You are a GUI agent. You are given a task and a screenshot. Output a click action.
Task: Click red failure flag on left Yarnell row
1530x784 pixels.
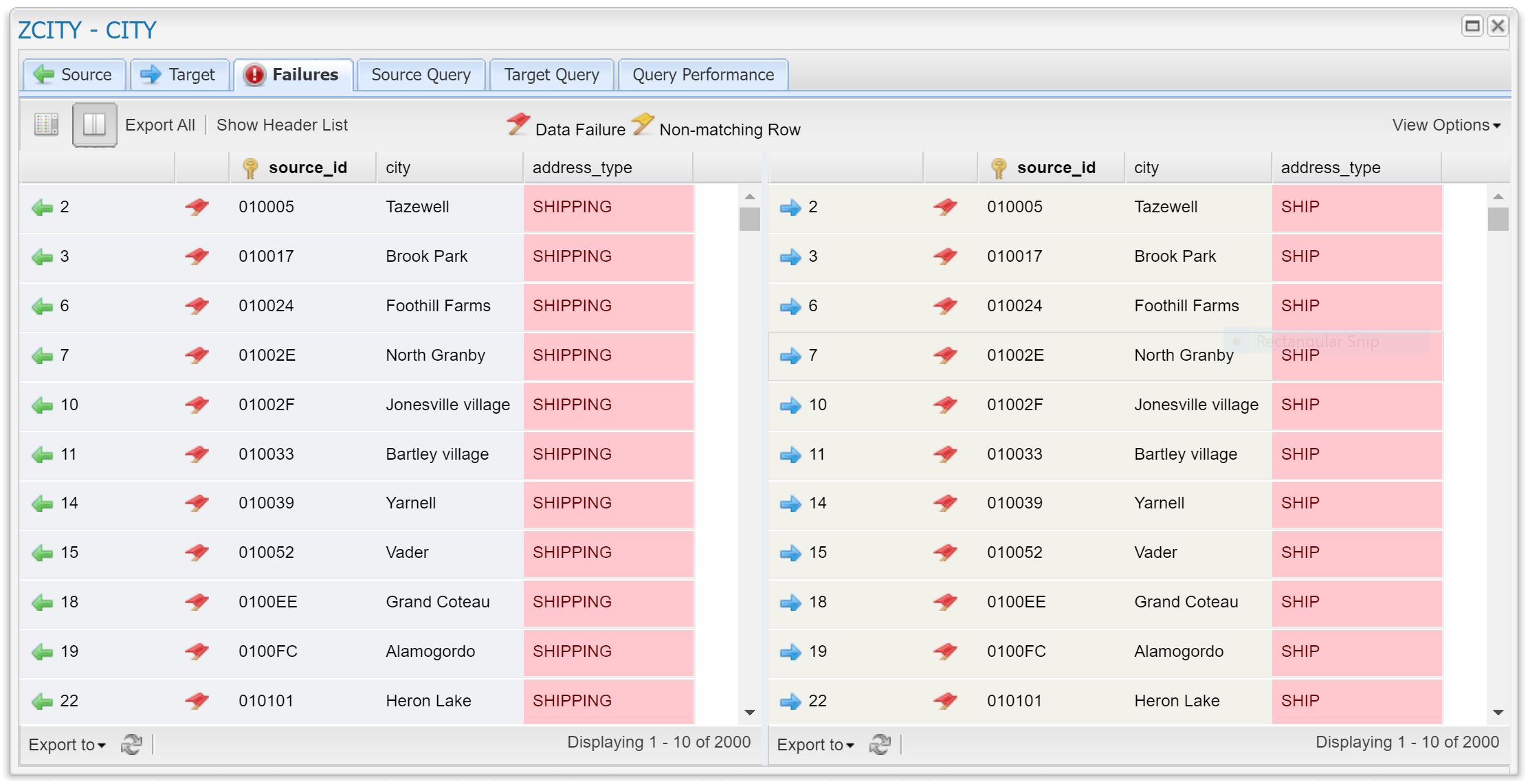(197, 503)
